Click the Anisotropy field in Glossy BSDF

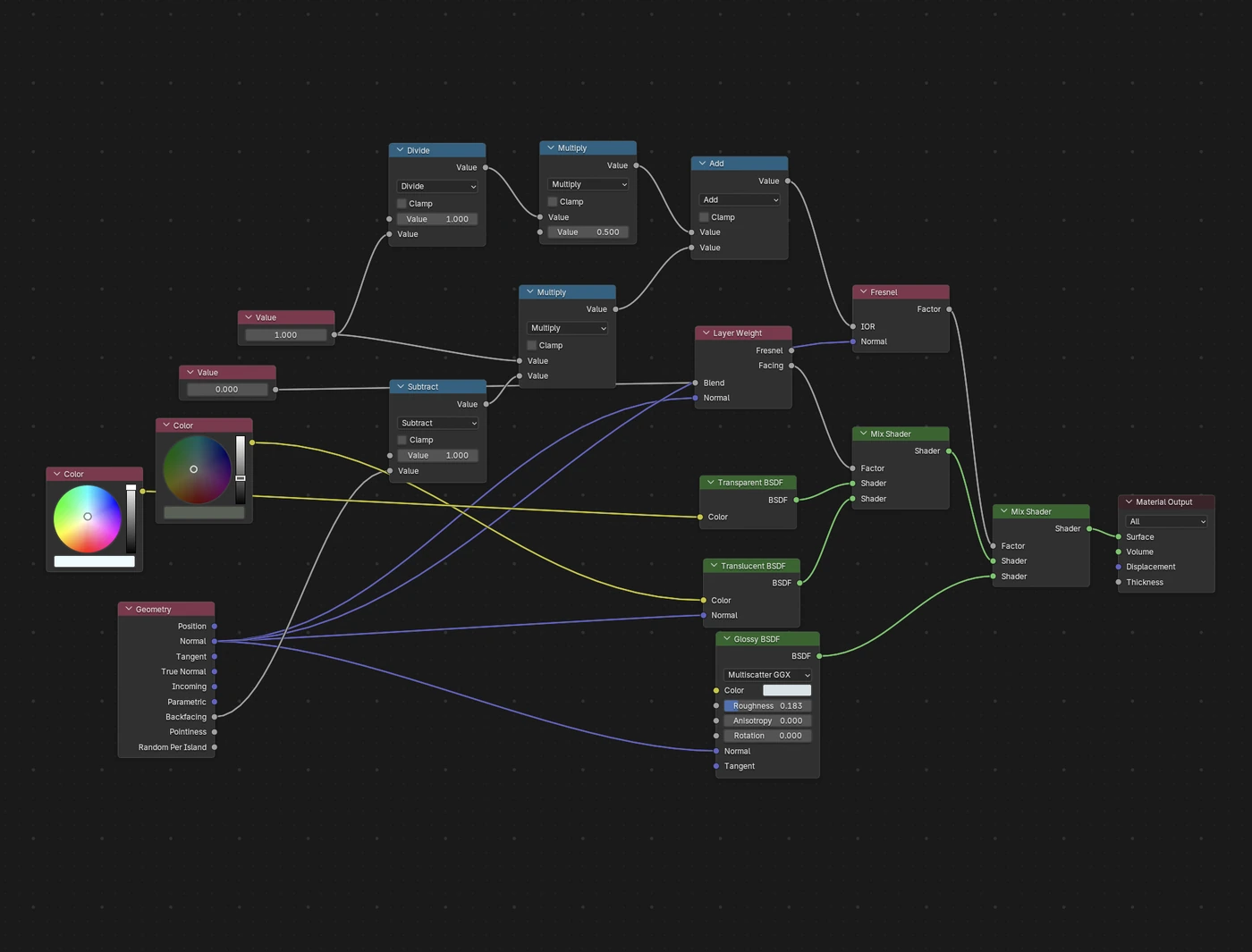coord(767,720)
